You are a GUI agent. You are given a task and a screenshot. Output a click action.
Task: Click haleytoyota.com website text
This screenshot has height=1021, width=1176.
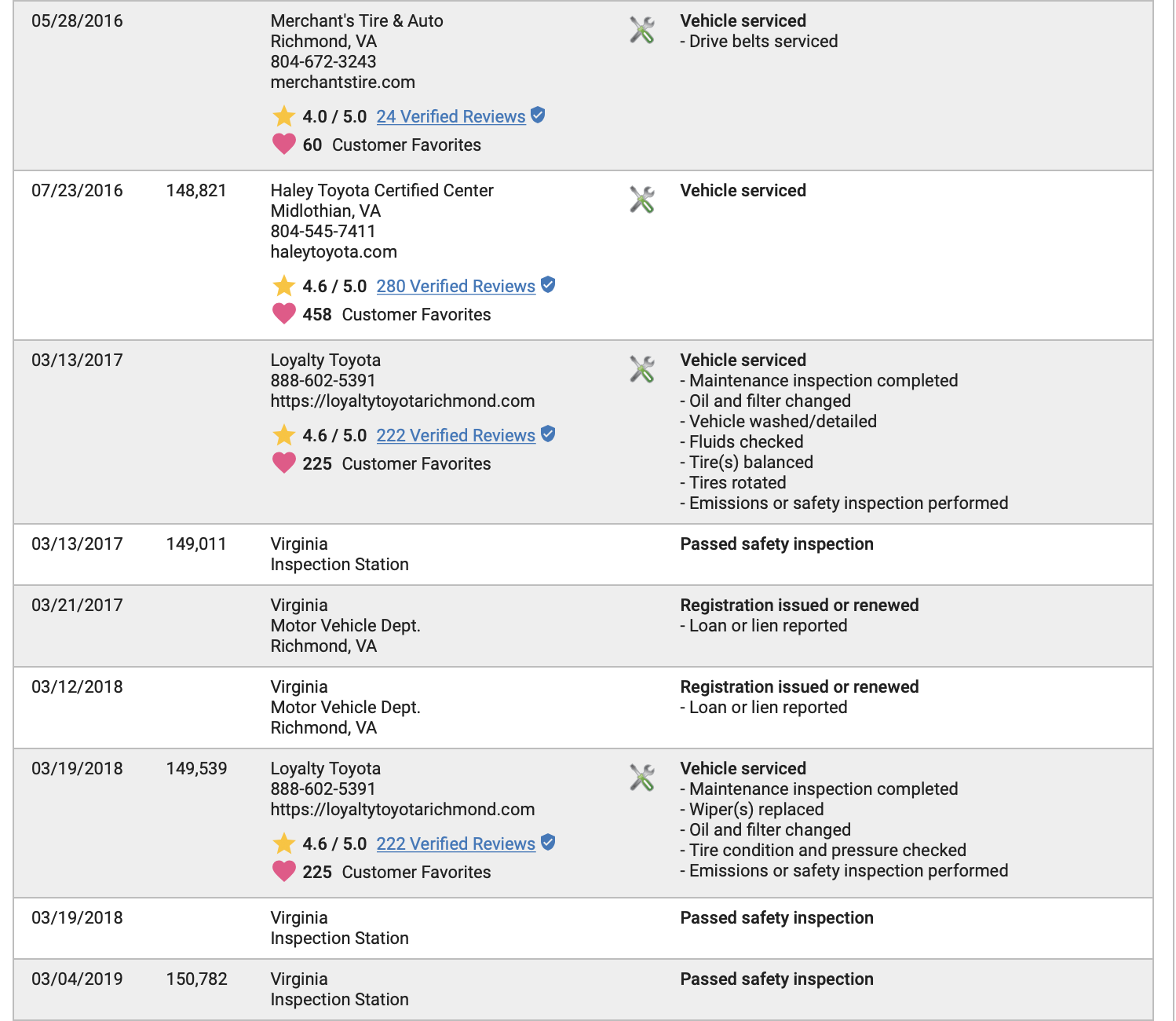pyautogui.click(x=334, y=252)
